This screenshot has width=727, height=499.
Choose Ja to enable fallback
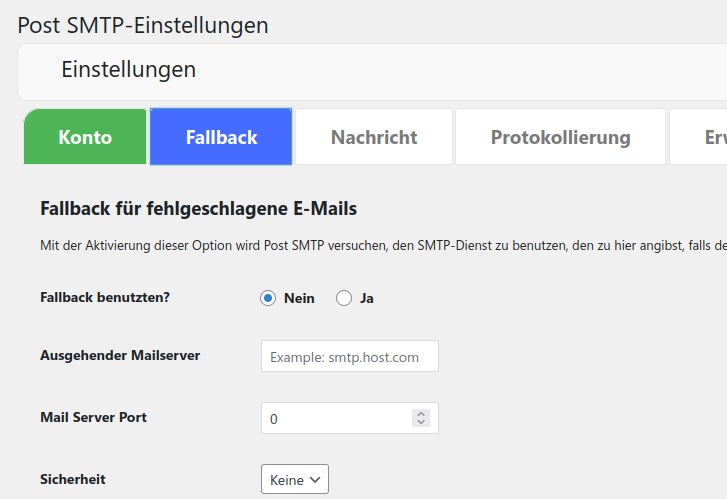click(344, 298)
